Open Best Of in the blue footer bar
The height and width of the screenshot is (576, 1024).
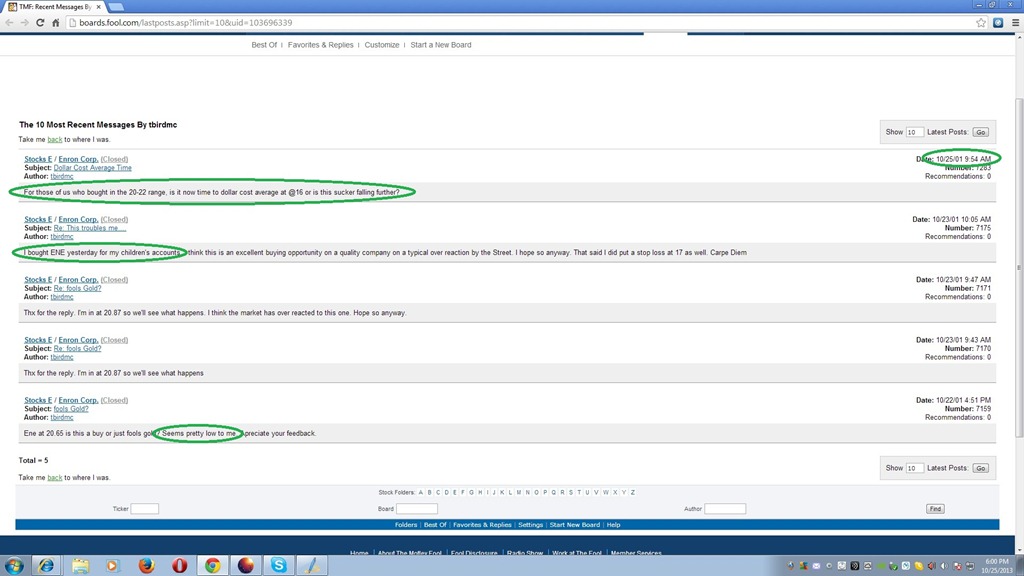(x=435, y=525)
